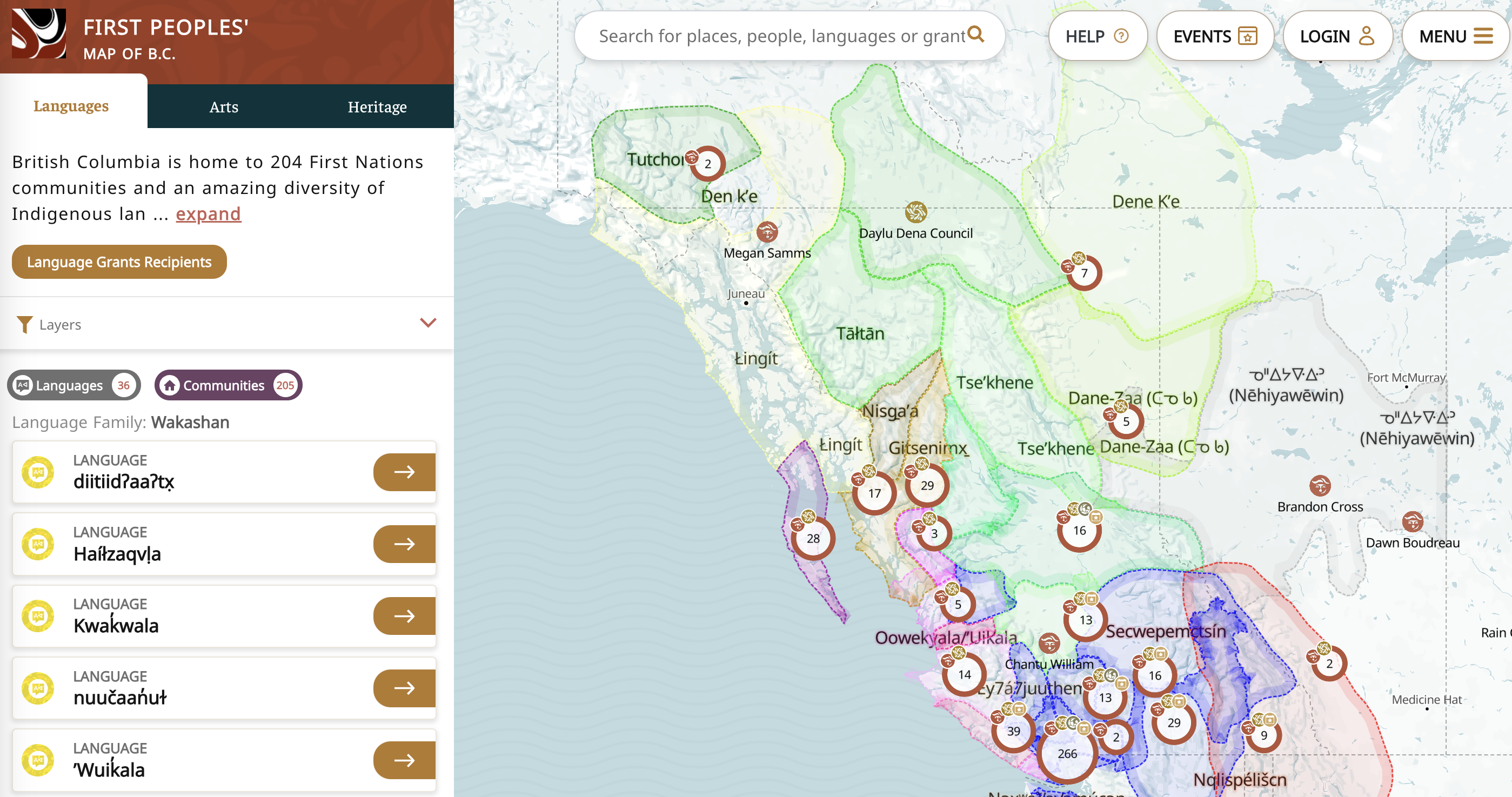Click the nuučaan̓uɫ language icon

point(38,688)
